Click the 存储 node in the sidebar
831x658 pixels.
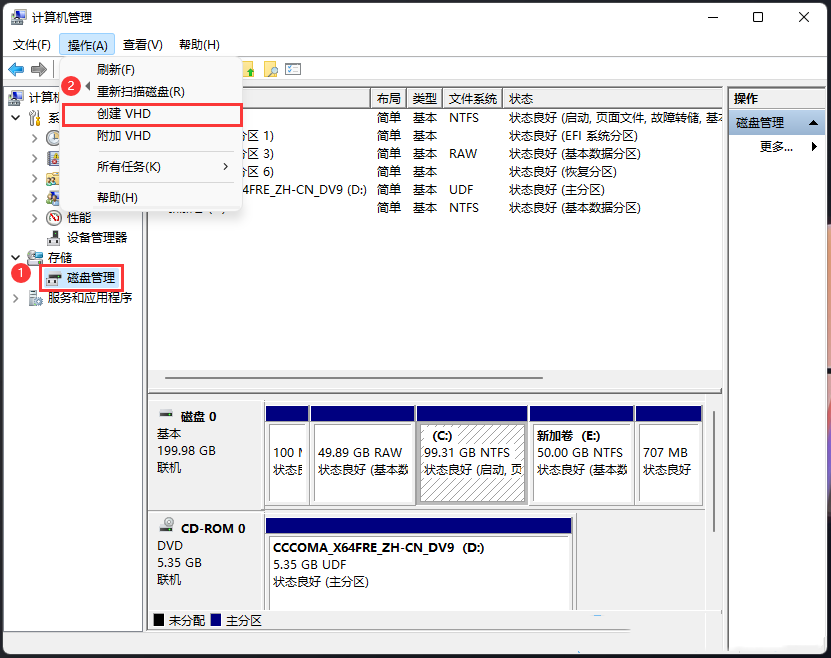pyautogui.click(x=62, y=257)
